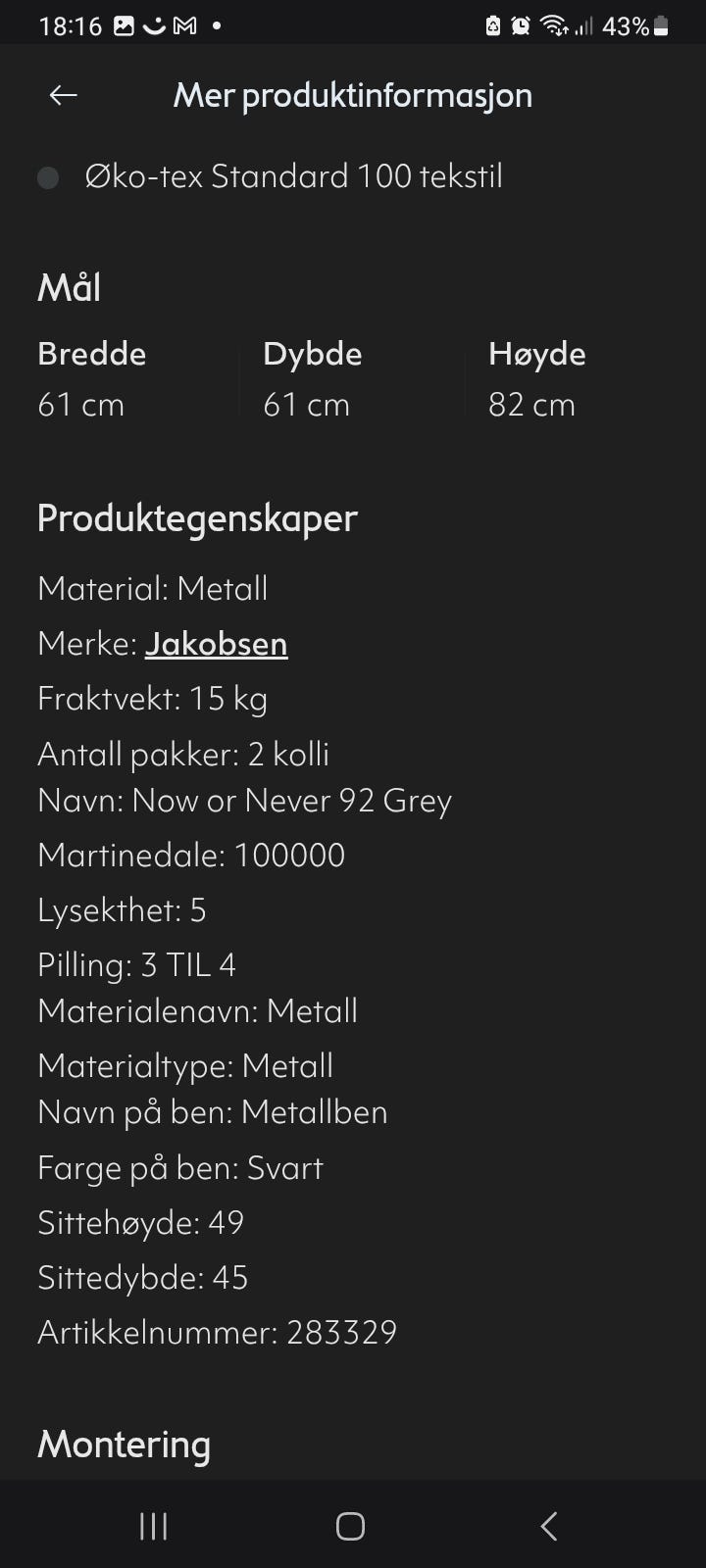Tap the Øko-tex Standard 100 tekstil bullet
Image resolution: width=706 pixels, height=1568 pixels.
293,176
